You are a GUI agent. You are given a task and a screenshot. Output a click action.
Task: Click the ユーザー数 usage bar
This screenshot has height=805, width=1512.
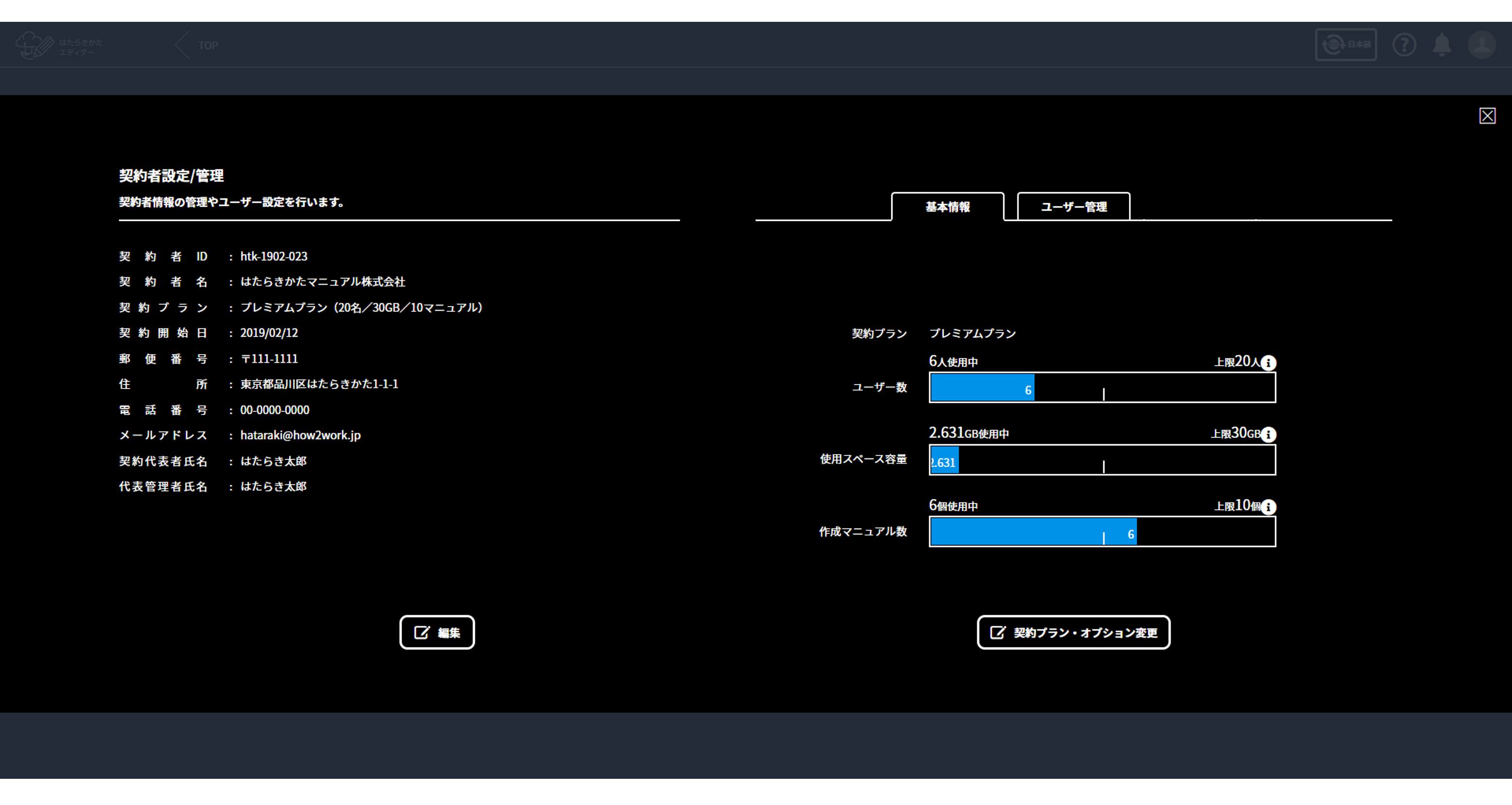[1102, 387]
